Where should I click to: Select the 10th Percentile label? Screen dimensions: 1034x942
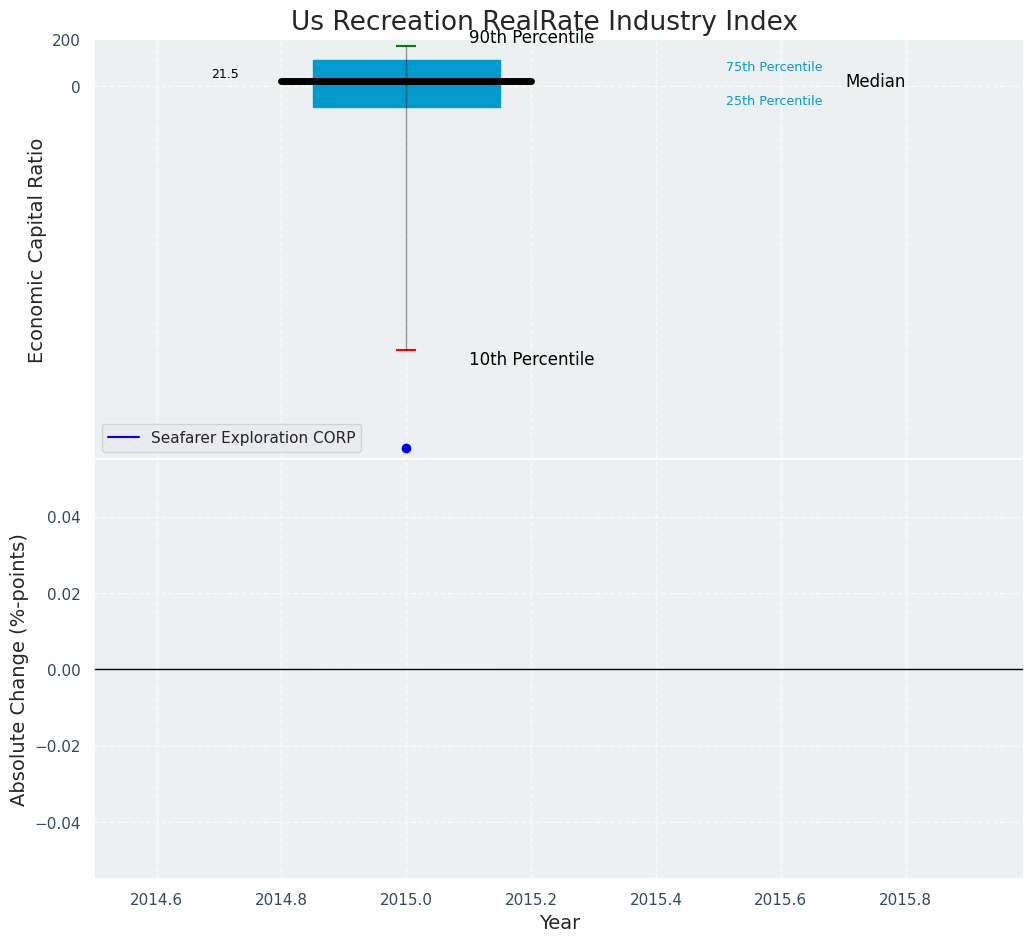pos(531,360)
